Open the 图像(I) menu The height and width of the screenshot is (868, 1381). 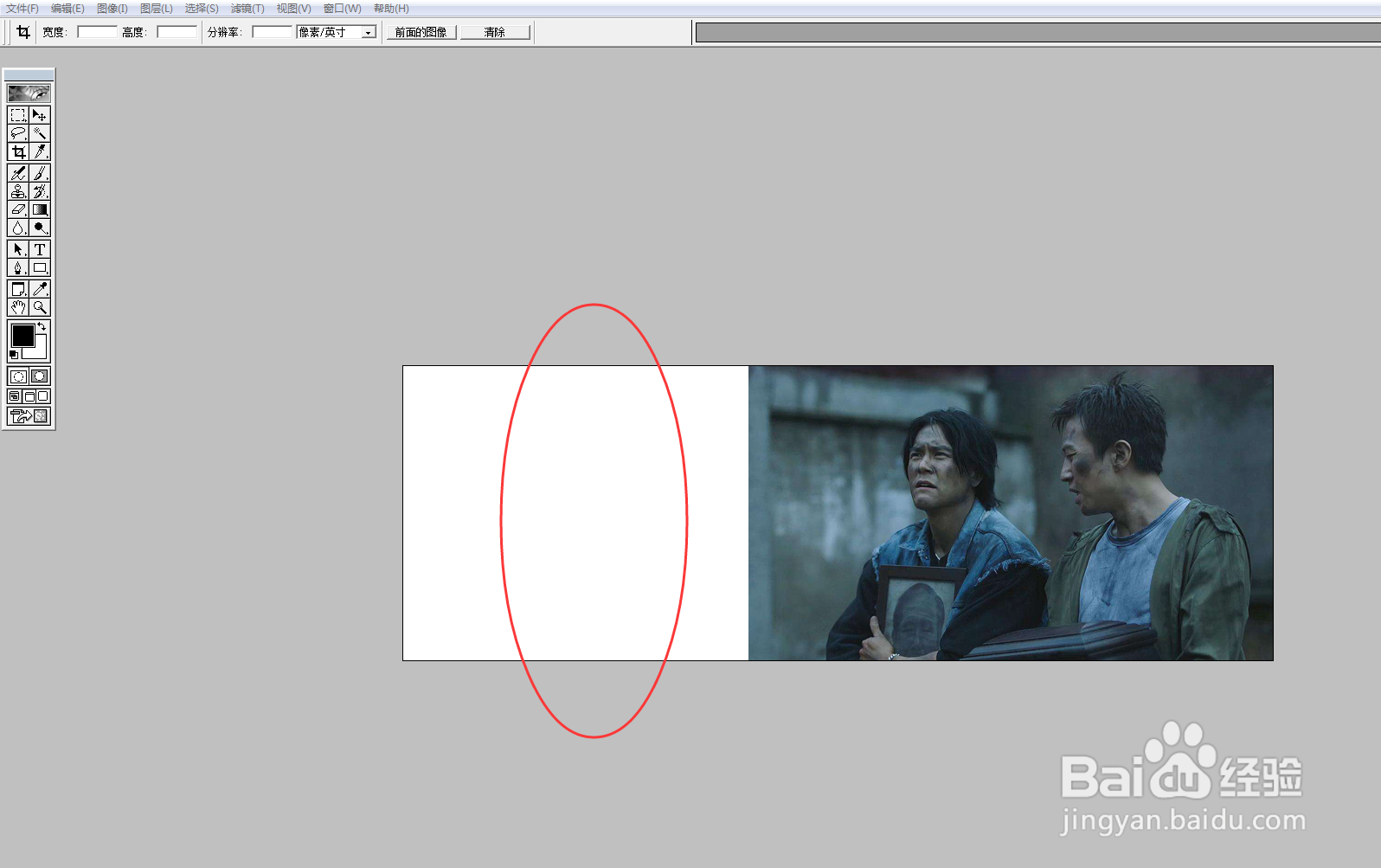point(112,9)
